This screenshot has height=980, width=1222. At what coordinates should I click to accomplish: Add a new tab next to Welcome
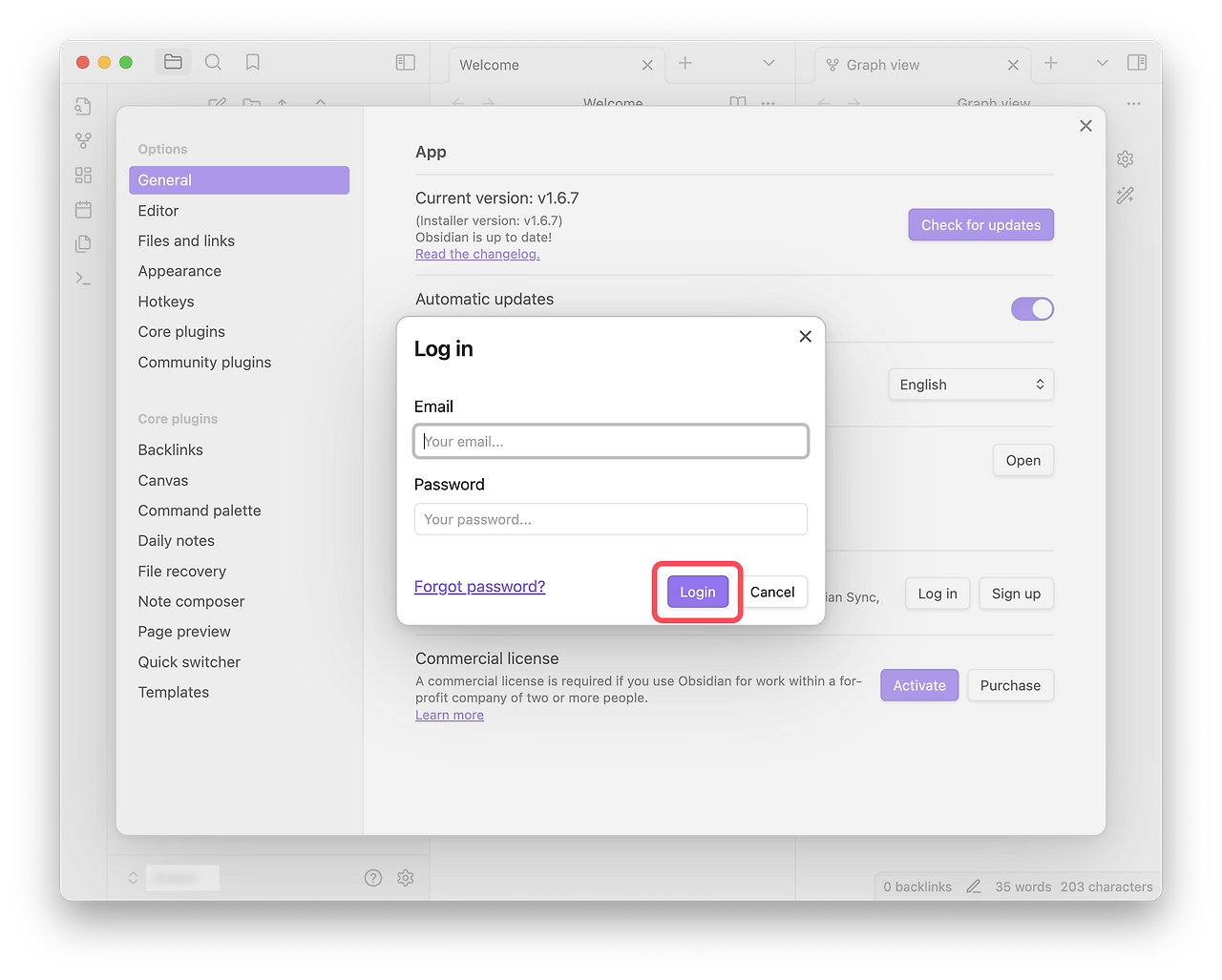tap(685, 63)
